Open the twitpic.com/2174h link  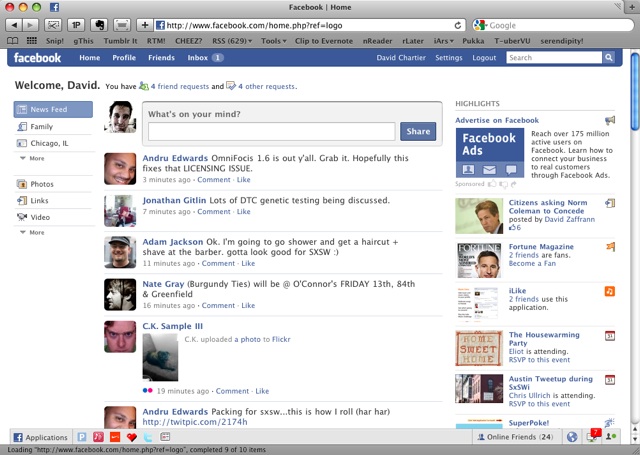pyautogui.click(x=195, y=422)
